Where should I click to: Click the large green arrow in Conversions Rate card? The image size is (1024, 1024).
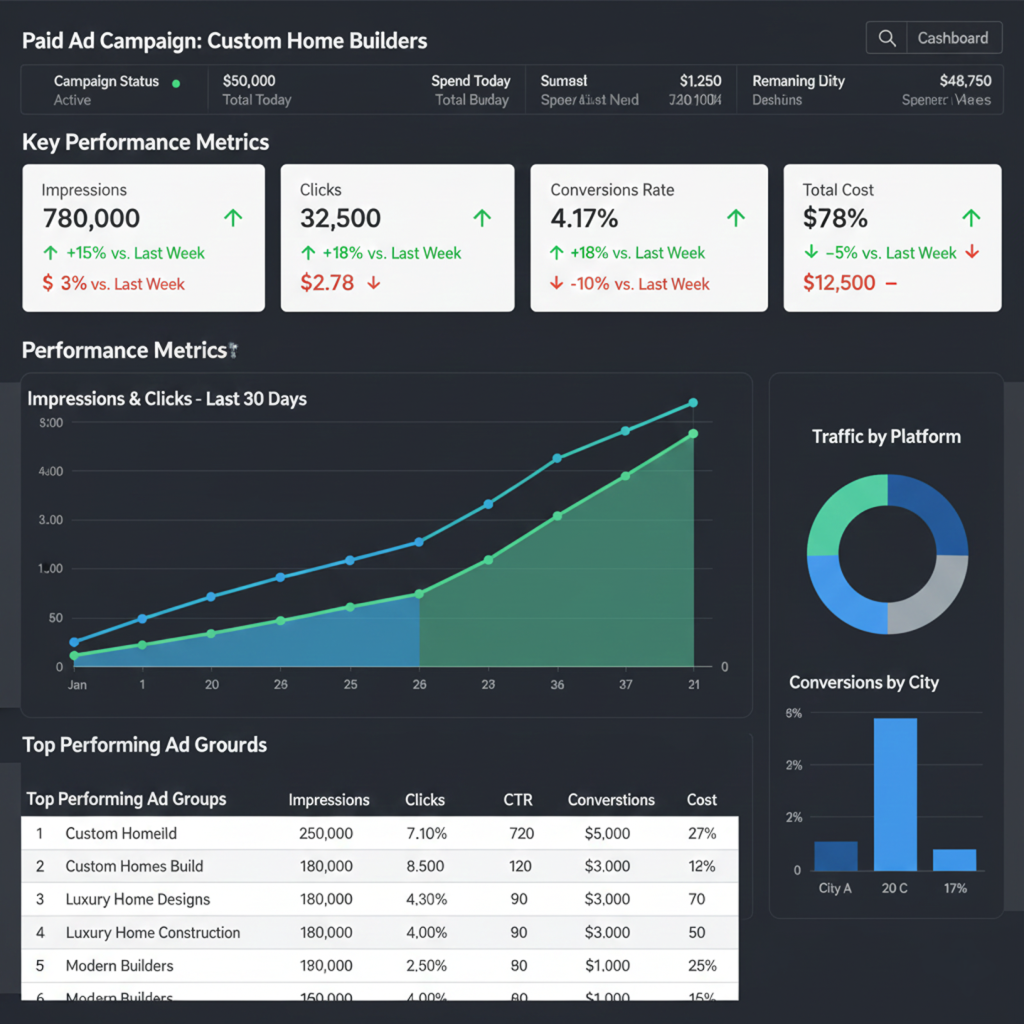point(736,217)
